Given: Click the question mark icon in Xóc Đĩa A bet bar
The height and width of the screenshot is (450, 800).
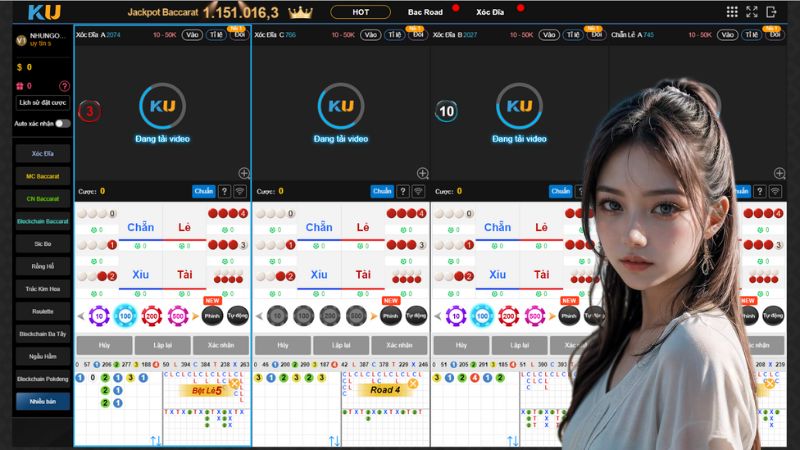Looking at the screenshot, I should 224,191.
